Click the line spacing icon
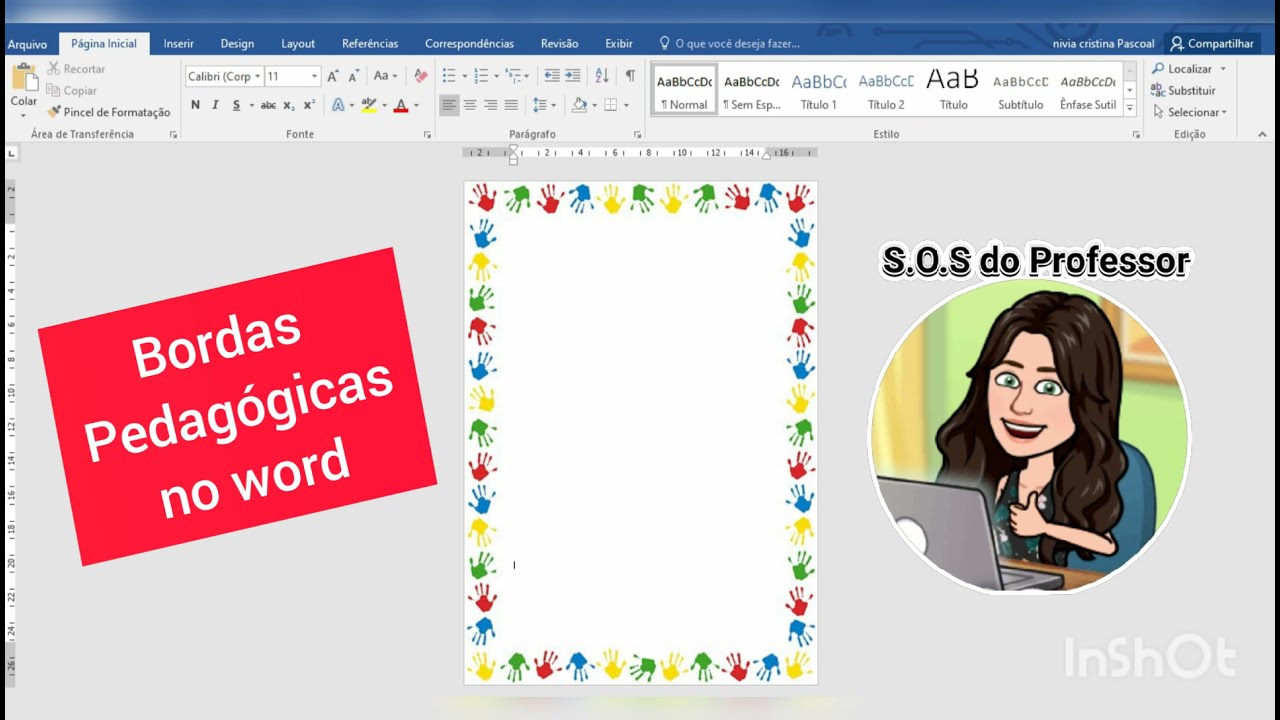This screenshot has height=720, width=1280. 540,105
